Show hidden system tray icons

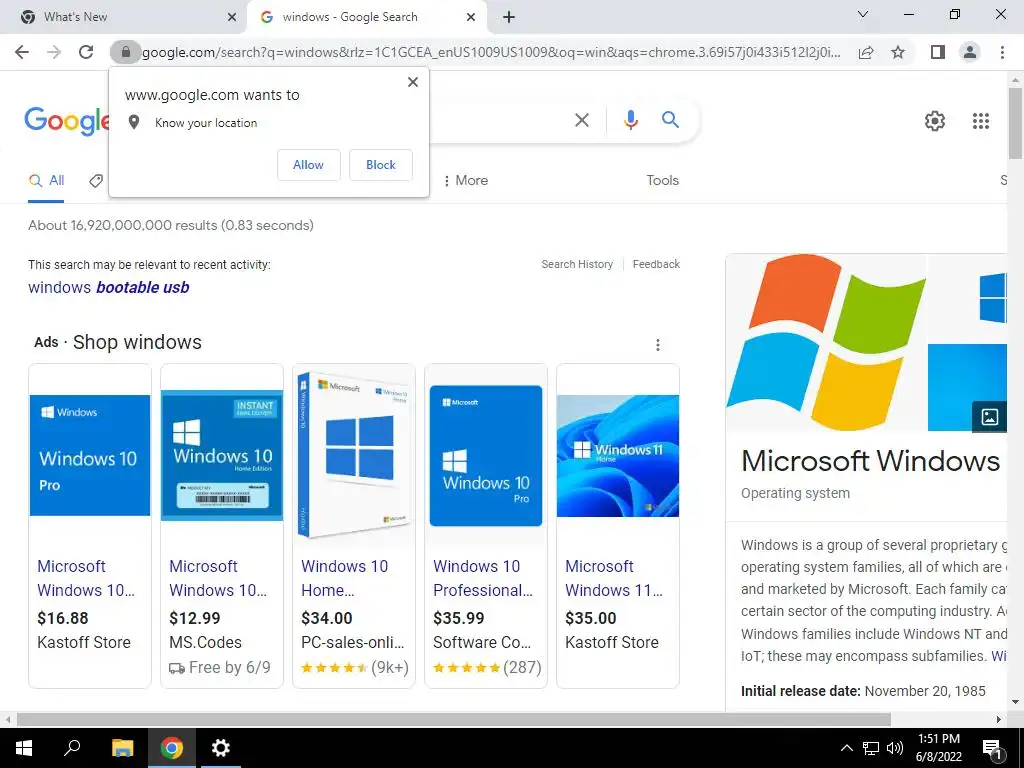pos(846,748)
